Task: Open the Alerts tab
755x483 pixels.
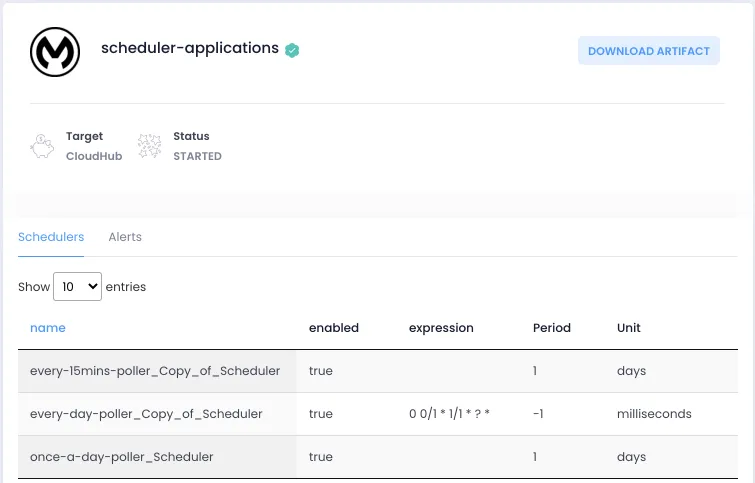Action: 125,237
